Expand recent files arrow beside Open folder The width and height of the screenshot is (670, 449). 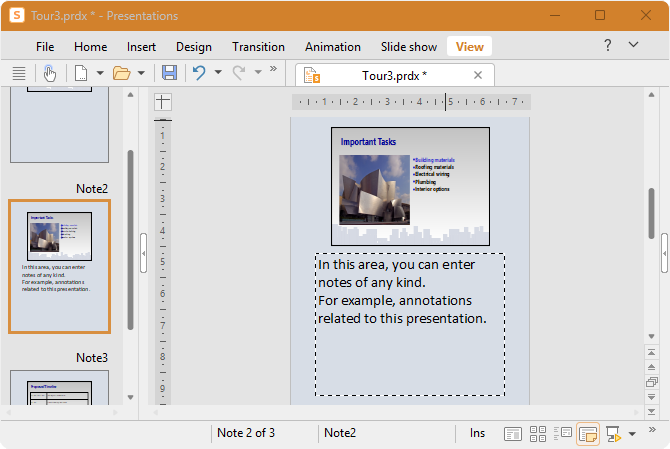pyautogui.click(x=141, y=73)
